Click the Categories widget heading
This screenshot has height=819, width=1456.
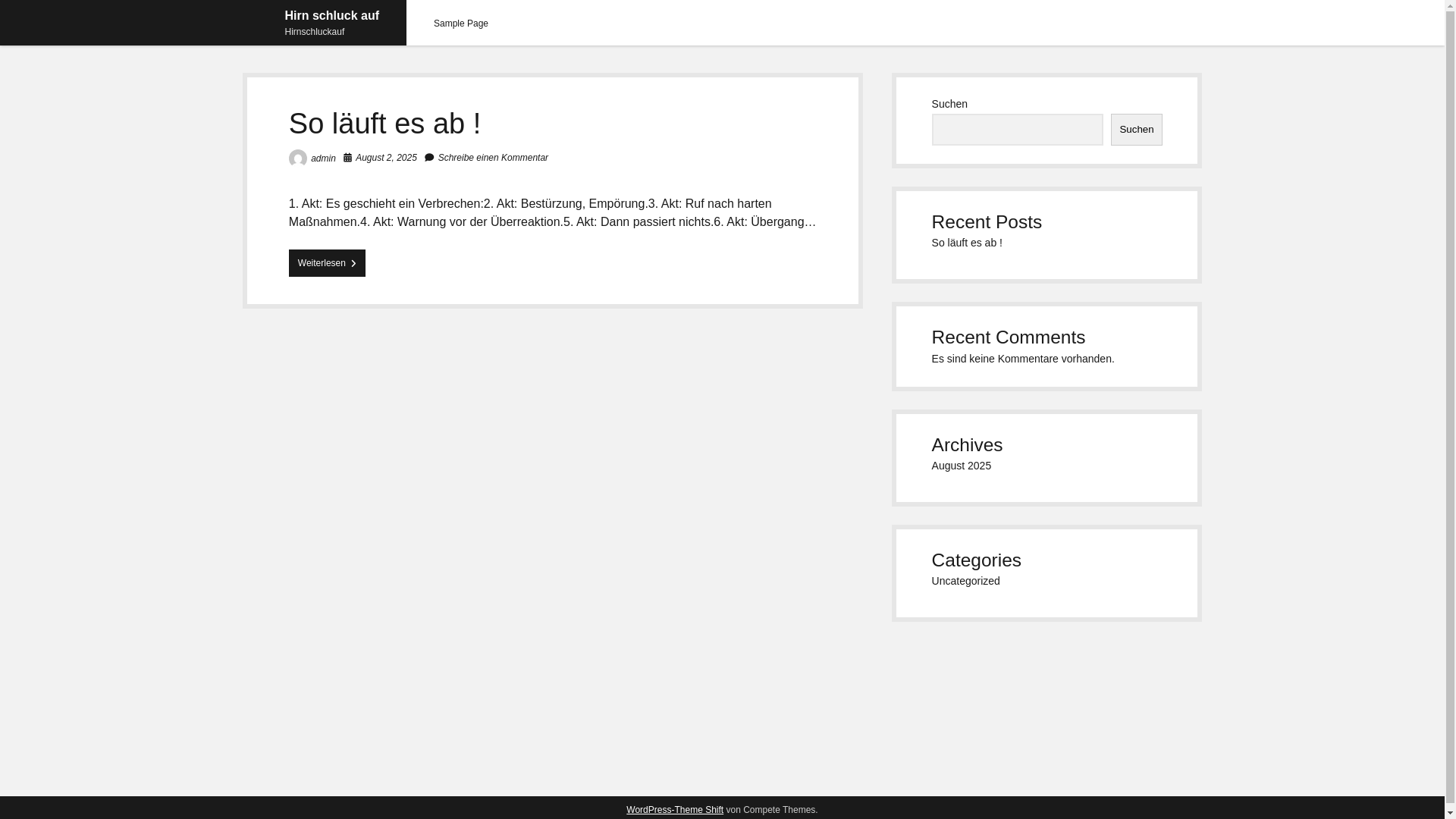pos(976,560)
